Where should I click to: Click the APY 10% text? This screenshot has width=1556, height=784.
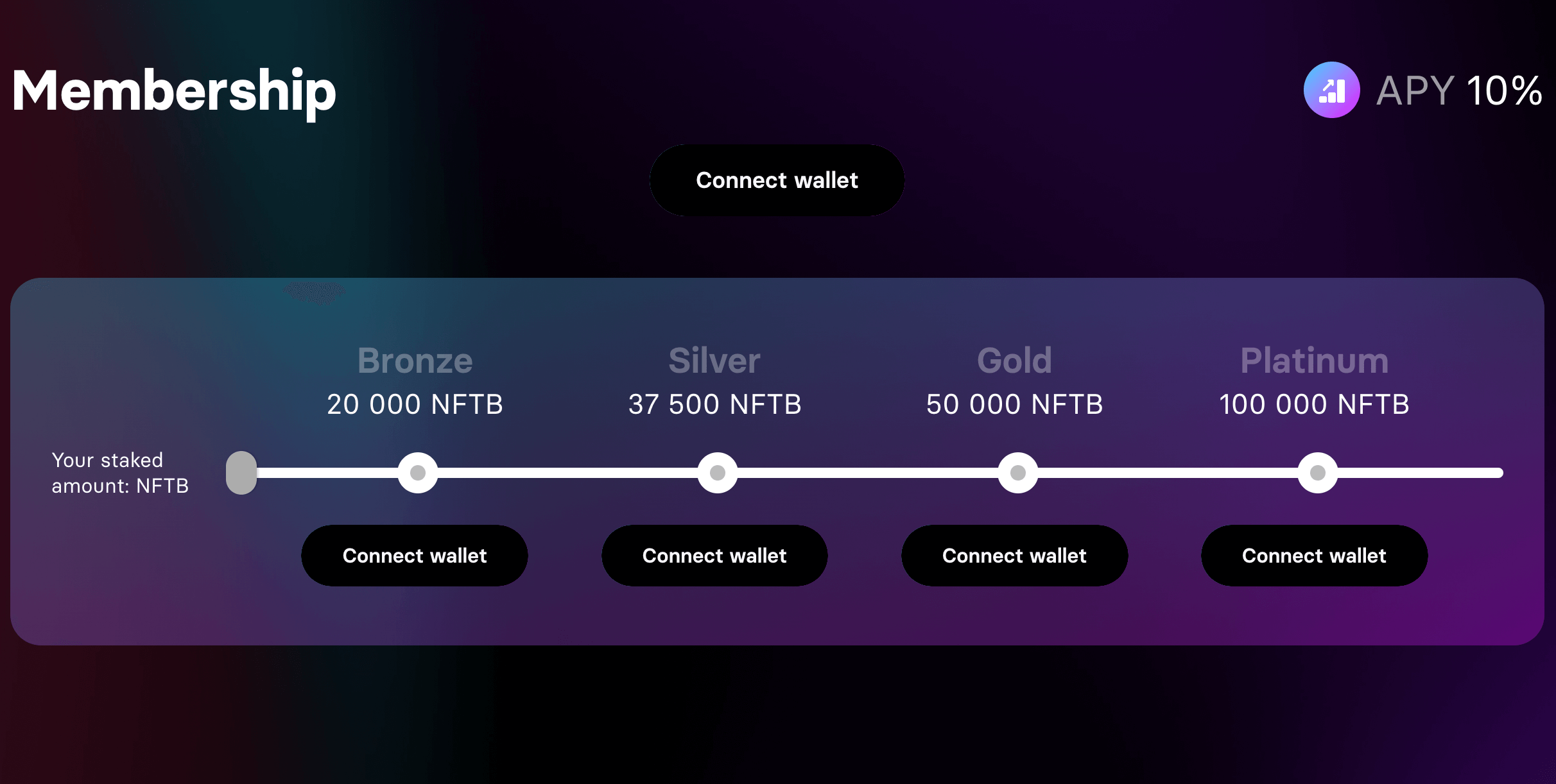tap(1459, 90)
